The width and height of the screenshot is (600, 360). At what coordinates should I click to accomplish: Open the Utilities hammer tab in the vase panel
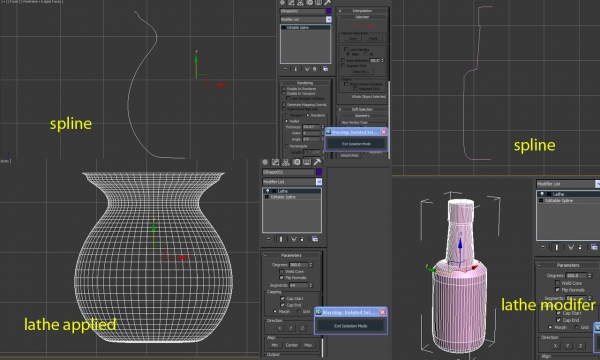pos(317,162)
